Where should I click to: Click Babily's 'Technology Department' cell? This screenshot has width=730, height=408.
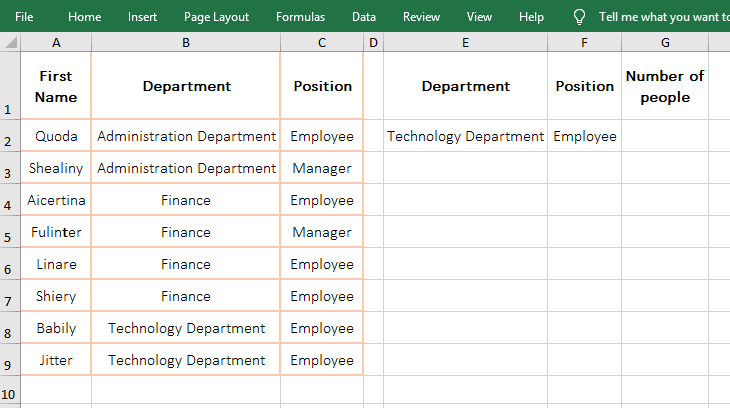tap(186, 328)
